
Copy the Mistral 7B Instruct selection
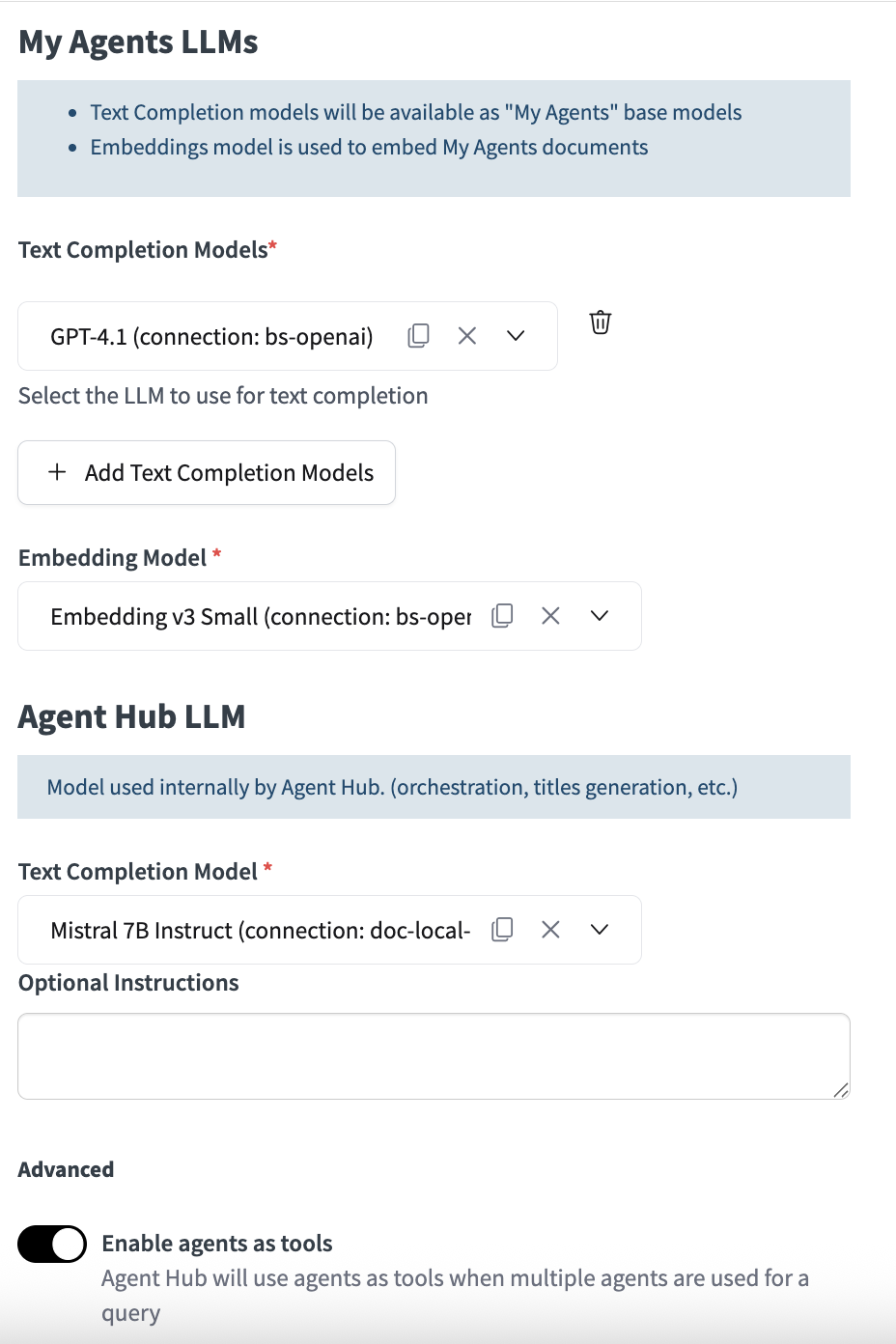coord(502,930)
